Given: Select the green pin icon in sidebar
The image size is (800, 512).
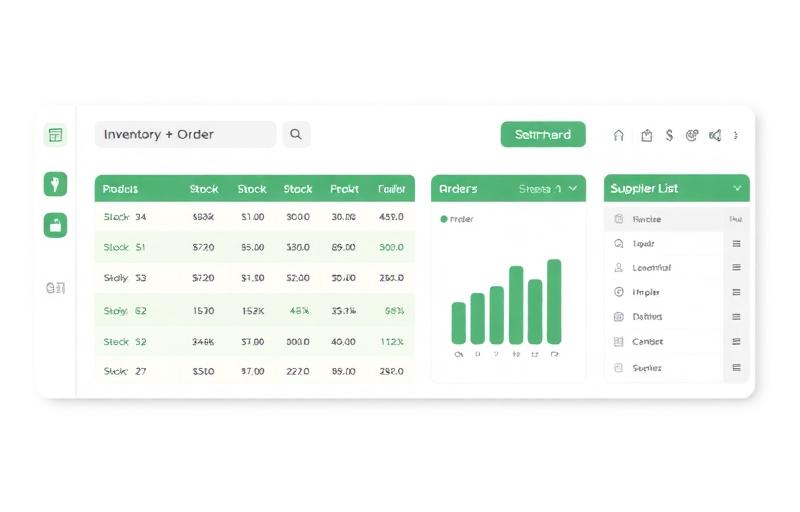Looking at the screenshot, I should coord(55,184).
